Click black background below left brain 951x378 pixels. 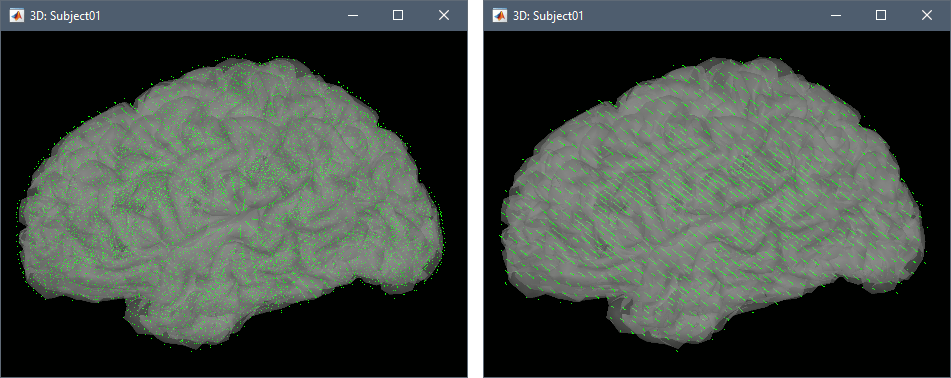tap(234, 363)
